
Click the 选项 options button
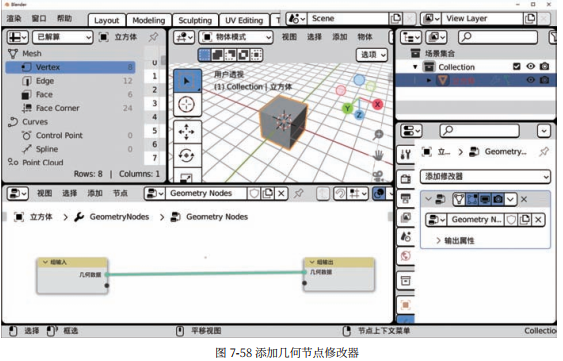pyautogui.click(x=372, y=55)
